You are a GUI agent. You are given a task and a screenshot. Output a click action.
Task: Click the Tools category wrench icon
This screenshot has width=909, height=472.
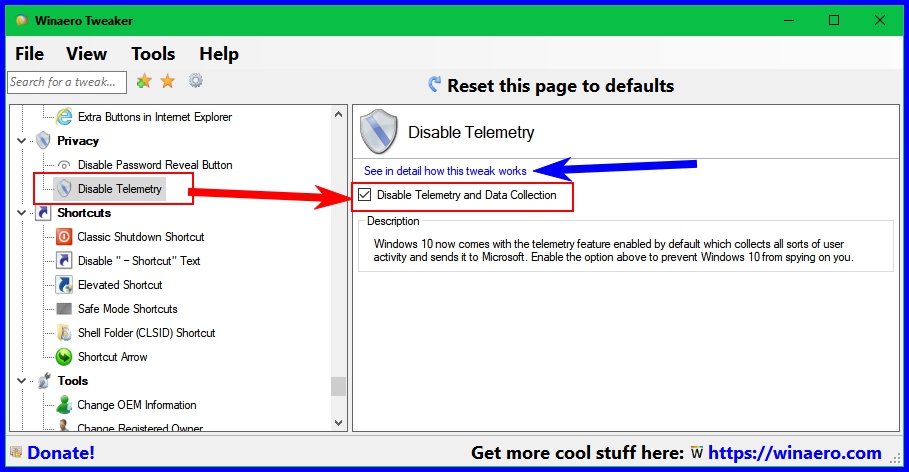point(43,380)
